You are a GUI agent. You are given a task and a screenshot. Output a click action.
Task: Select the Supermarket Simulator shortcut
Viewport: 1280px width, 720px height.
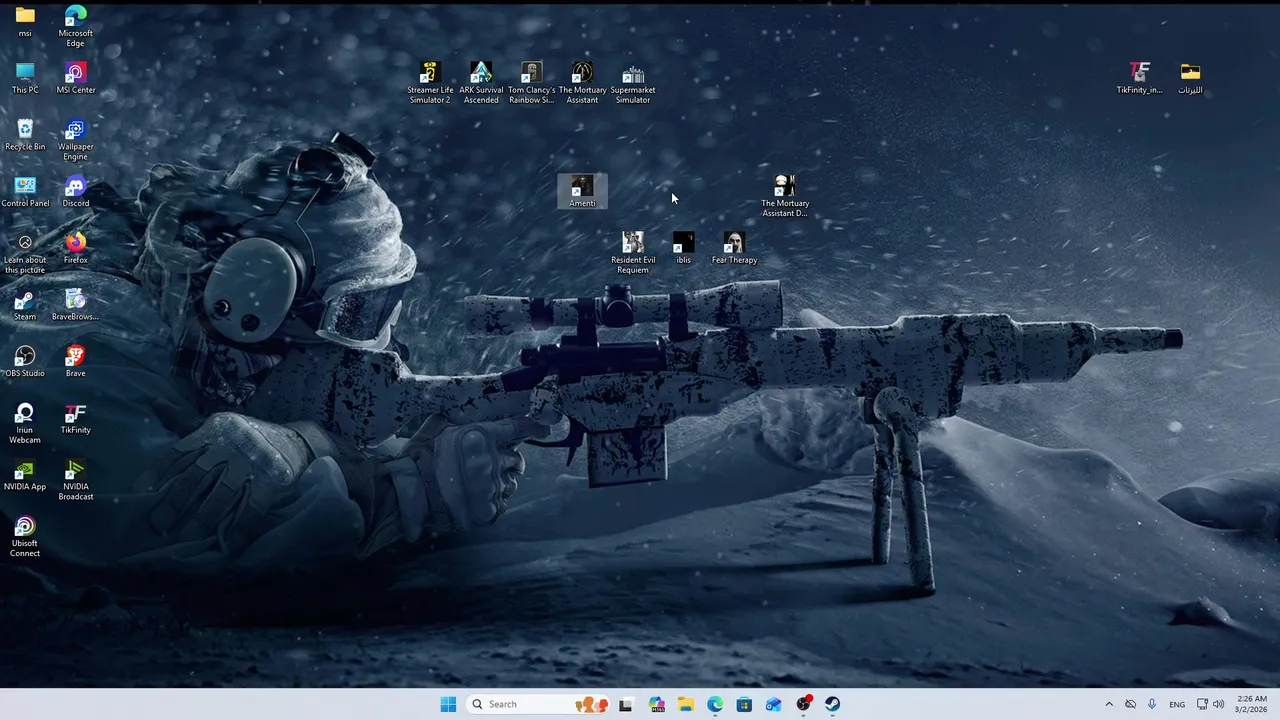(x=633, y=83)
